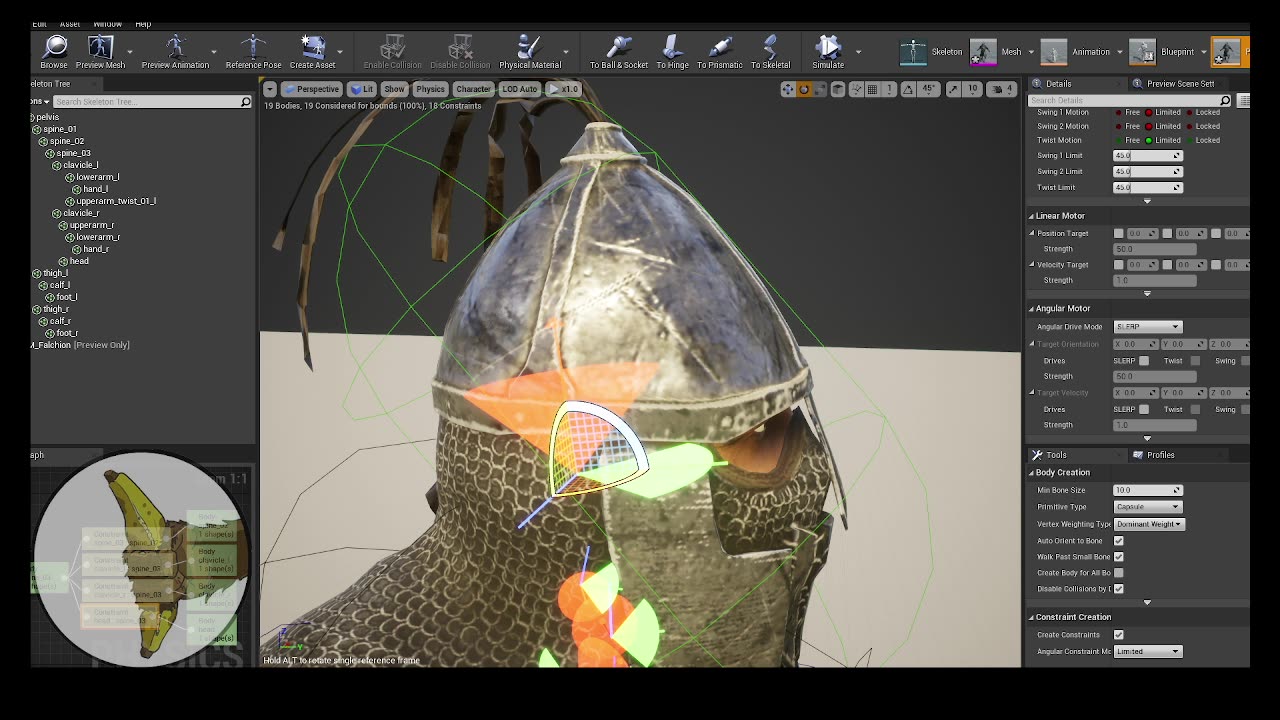The height and width of the screenshot is (720, 1280).
Task: Select viewport rotate gizmo mode
Action: click(x=804, y=89)
